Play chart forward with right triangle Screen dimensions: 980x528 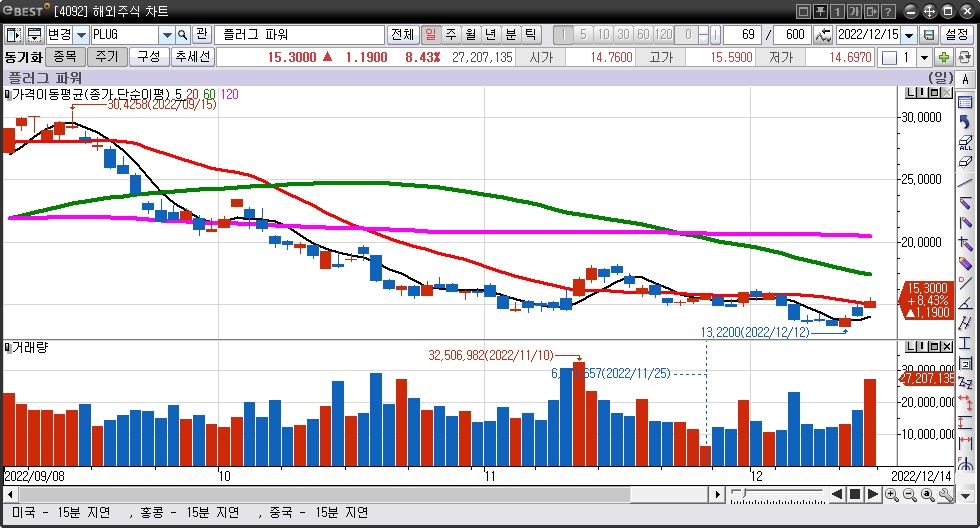[873, 495]
